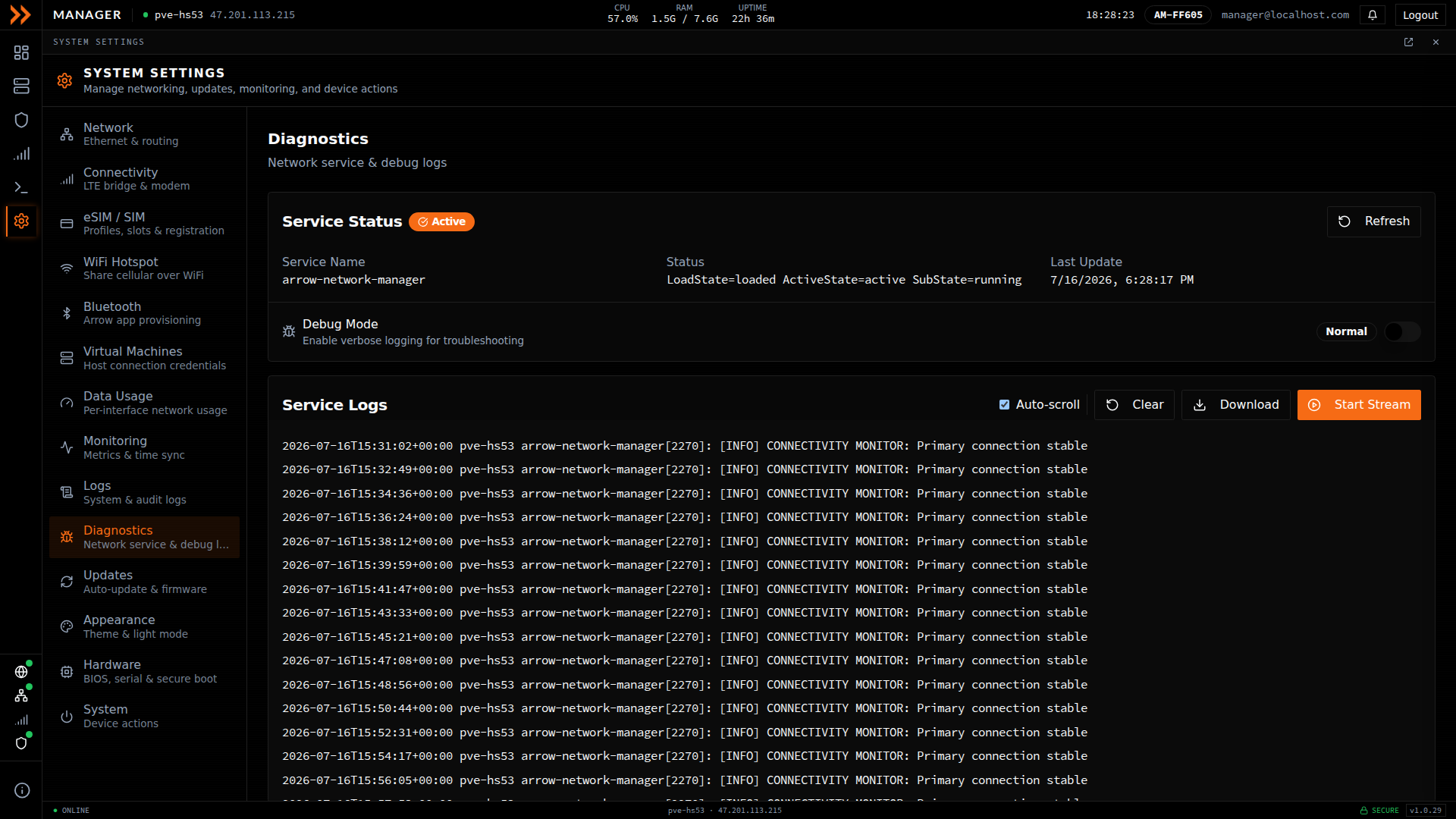The height and width of the screenshot is (819, 1456).
Task: Open Virtual Machines section
Action: coord(144,358)
